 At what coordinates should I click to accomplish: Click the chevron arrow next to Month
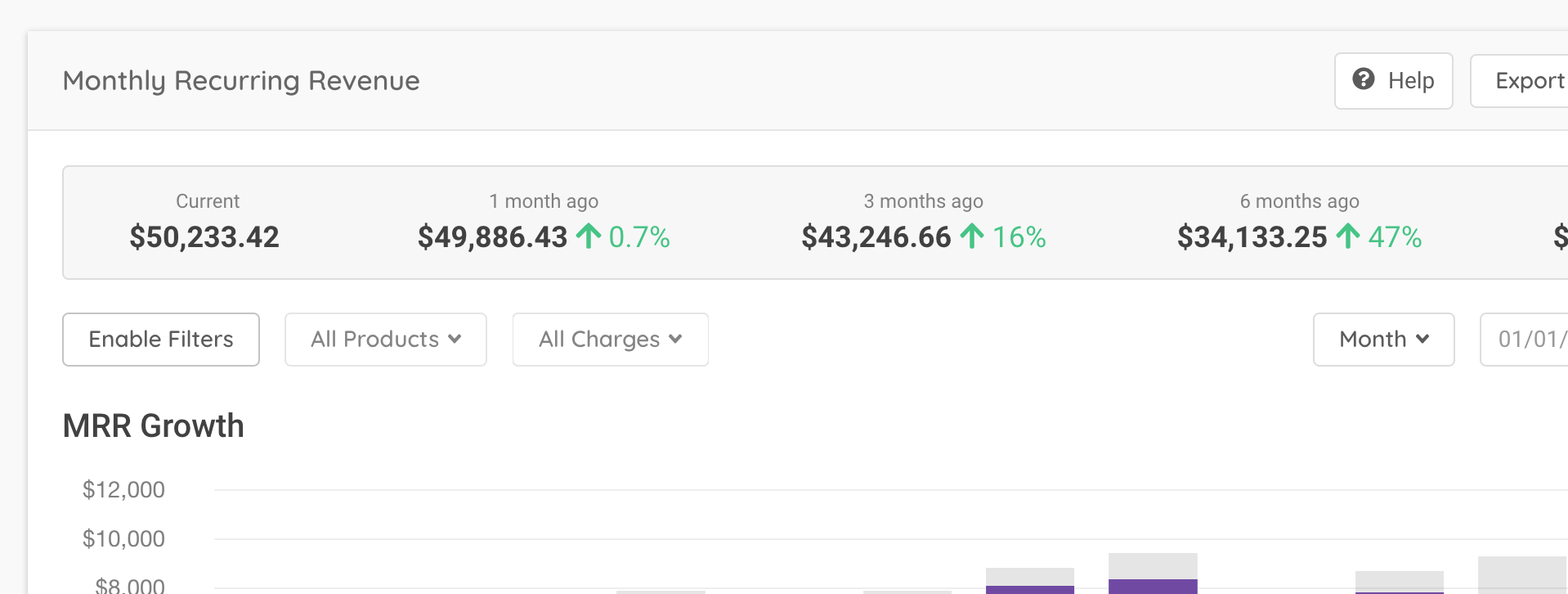pyautogui.click(x=1422, y=339)
